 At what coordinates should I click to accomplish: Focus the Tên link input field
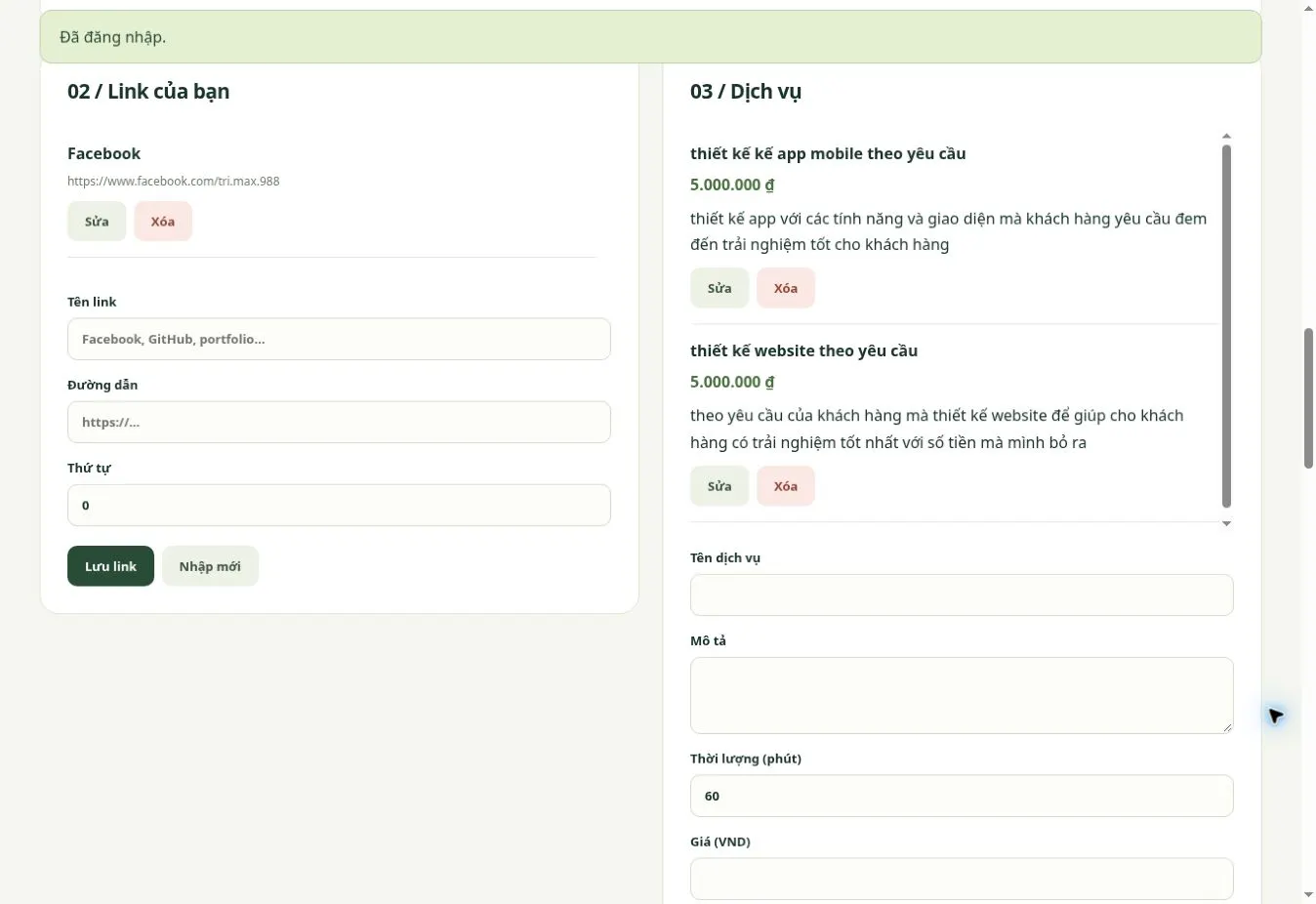pos(339,339)
